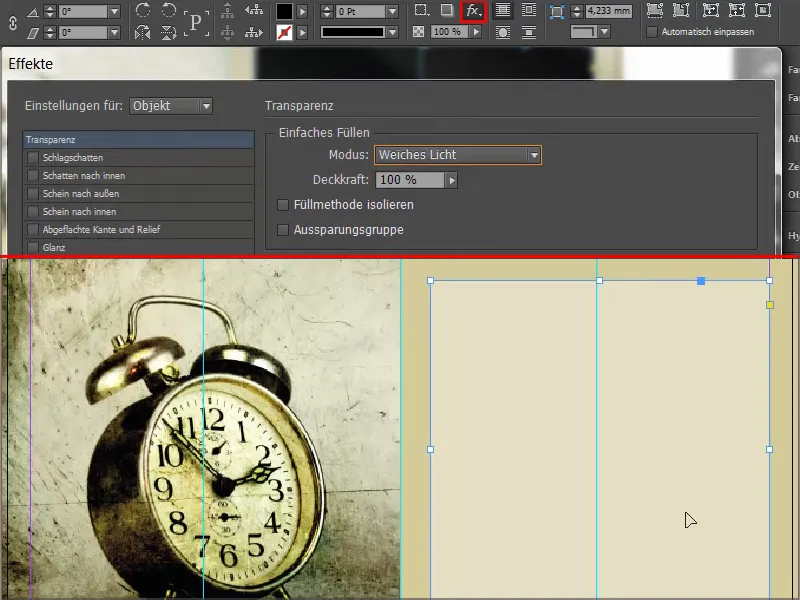The width and height of the screenshot is (800, 600).
Task: Click the constrain proportions chain-link icon
Action: pos(13,22)
